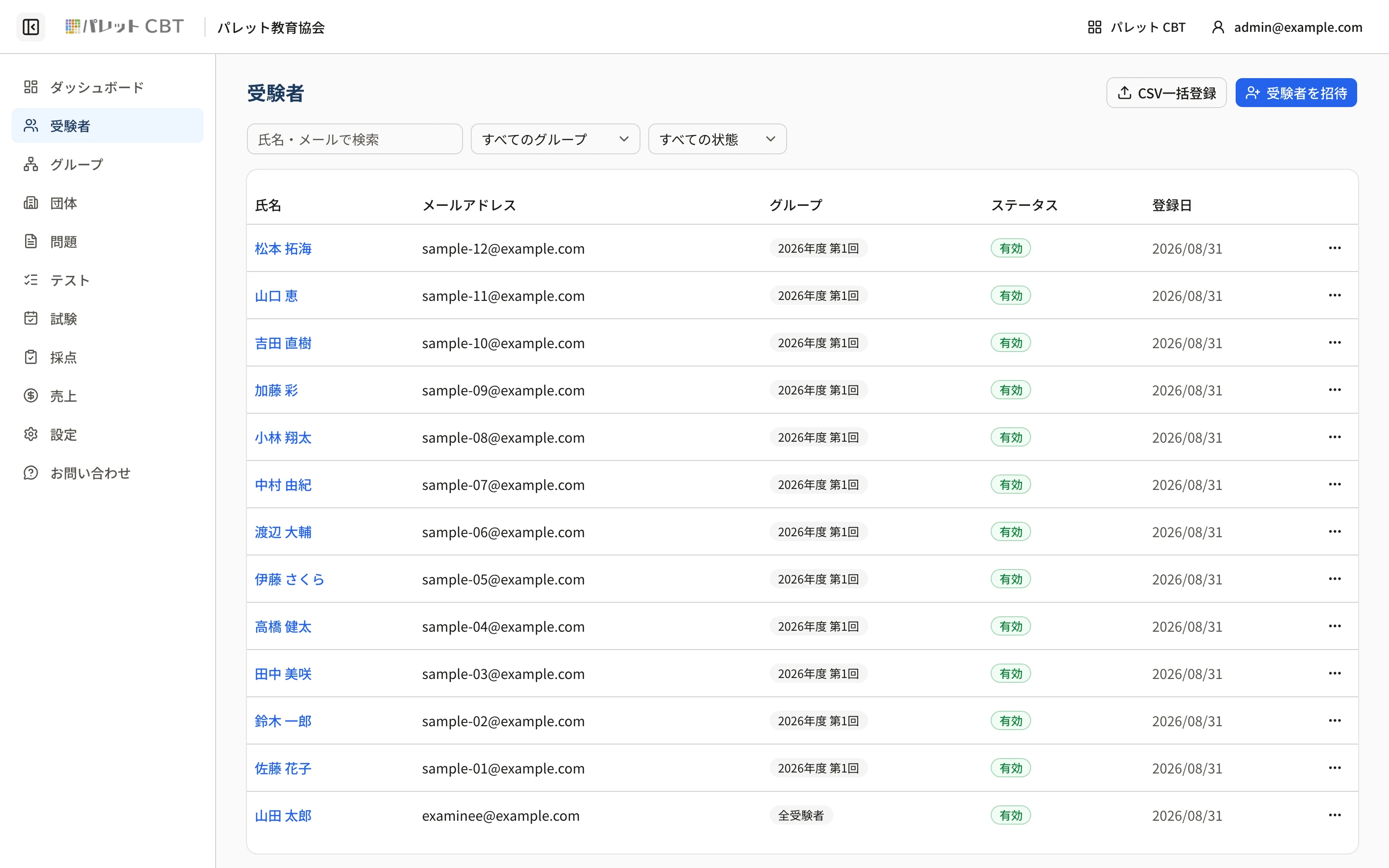The image size is (1389, 868).
Task: Open the examinee 吉田 直樹
Action: [283, 343]
